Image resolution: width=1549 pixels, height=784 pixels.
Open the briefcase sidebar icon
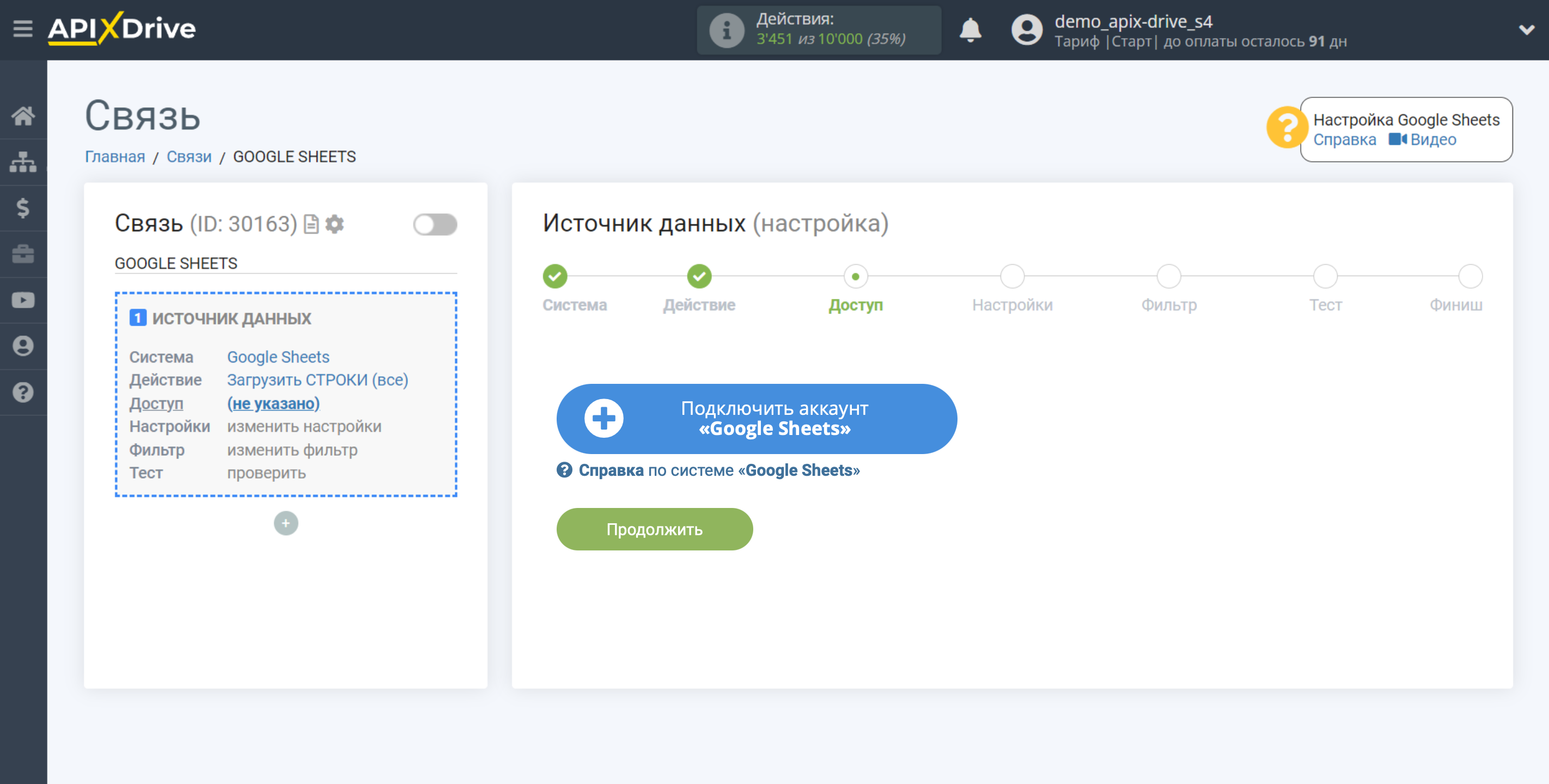(x=23, y=254)
